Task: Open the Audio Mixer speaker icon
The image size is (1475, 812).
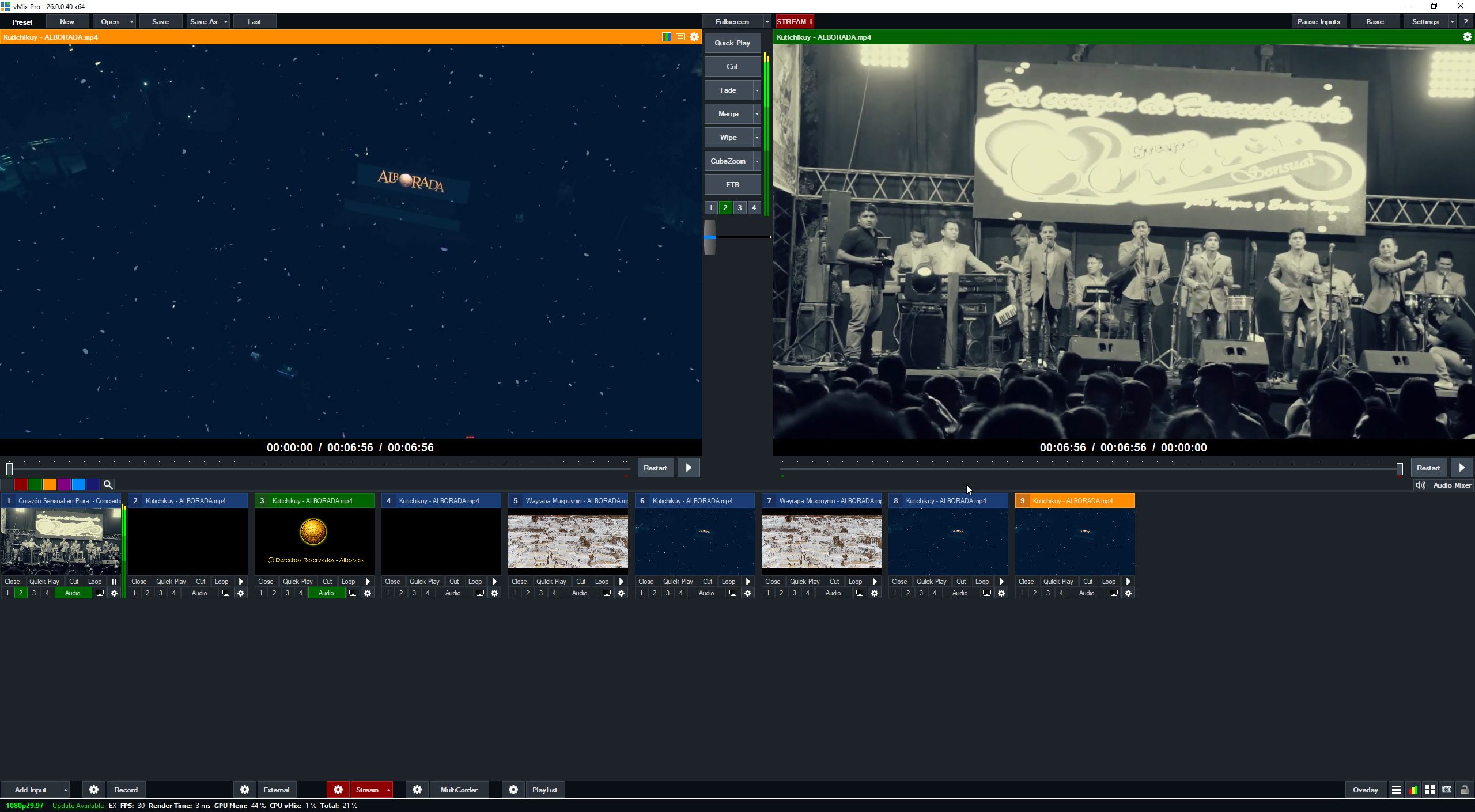Action: click(1420, 485)
